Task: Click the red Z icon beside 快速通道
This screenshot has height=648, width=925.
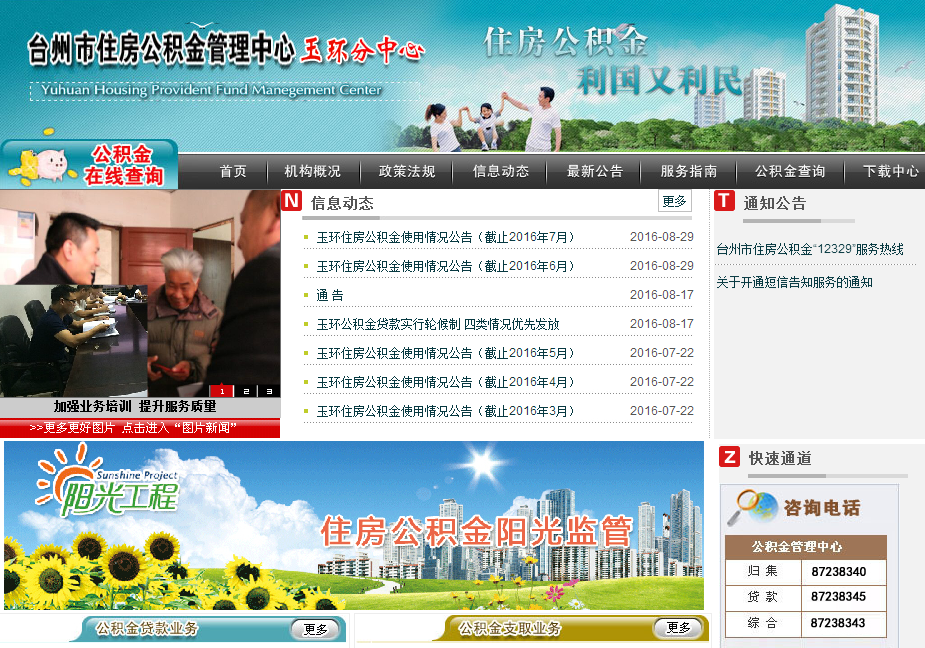Action: (730, 457)
